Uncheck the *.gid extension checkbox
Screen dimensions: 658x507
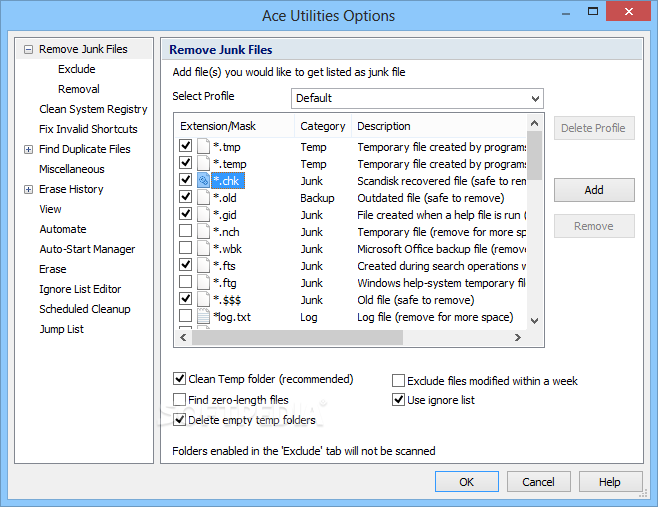click(x=185, y=214)
